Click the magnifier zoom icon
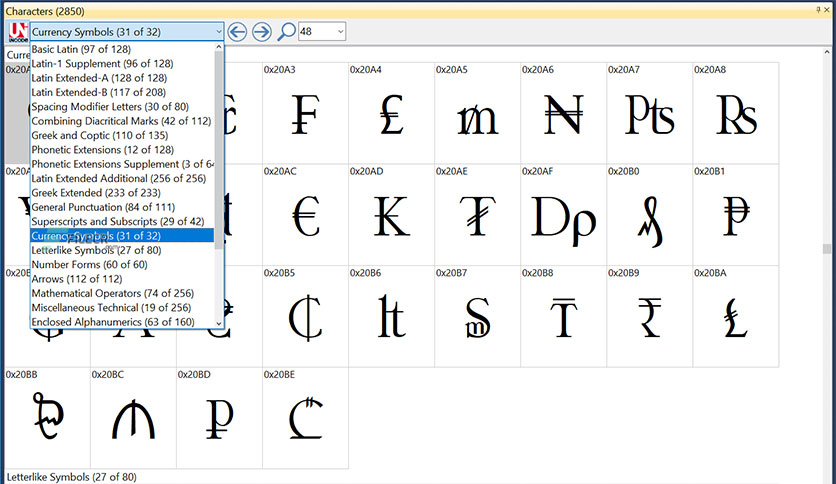The image size is (836, 484). click(x=286, y=32)
